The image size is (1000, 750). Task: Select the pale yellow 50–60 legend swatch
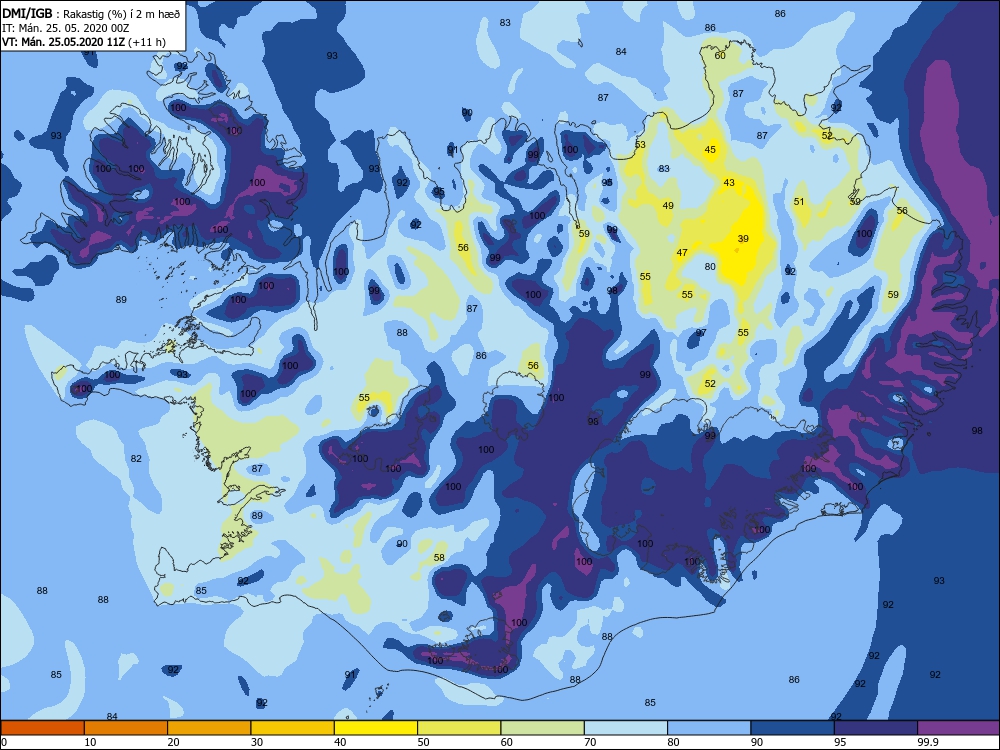459,728
